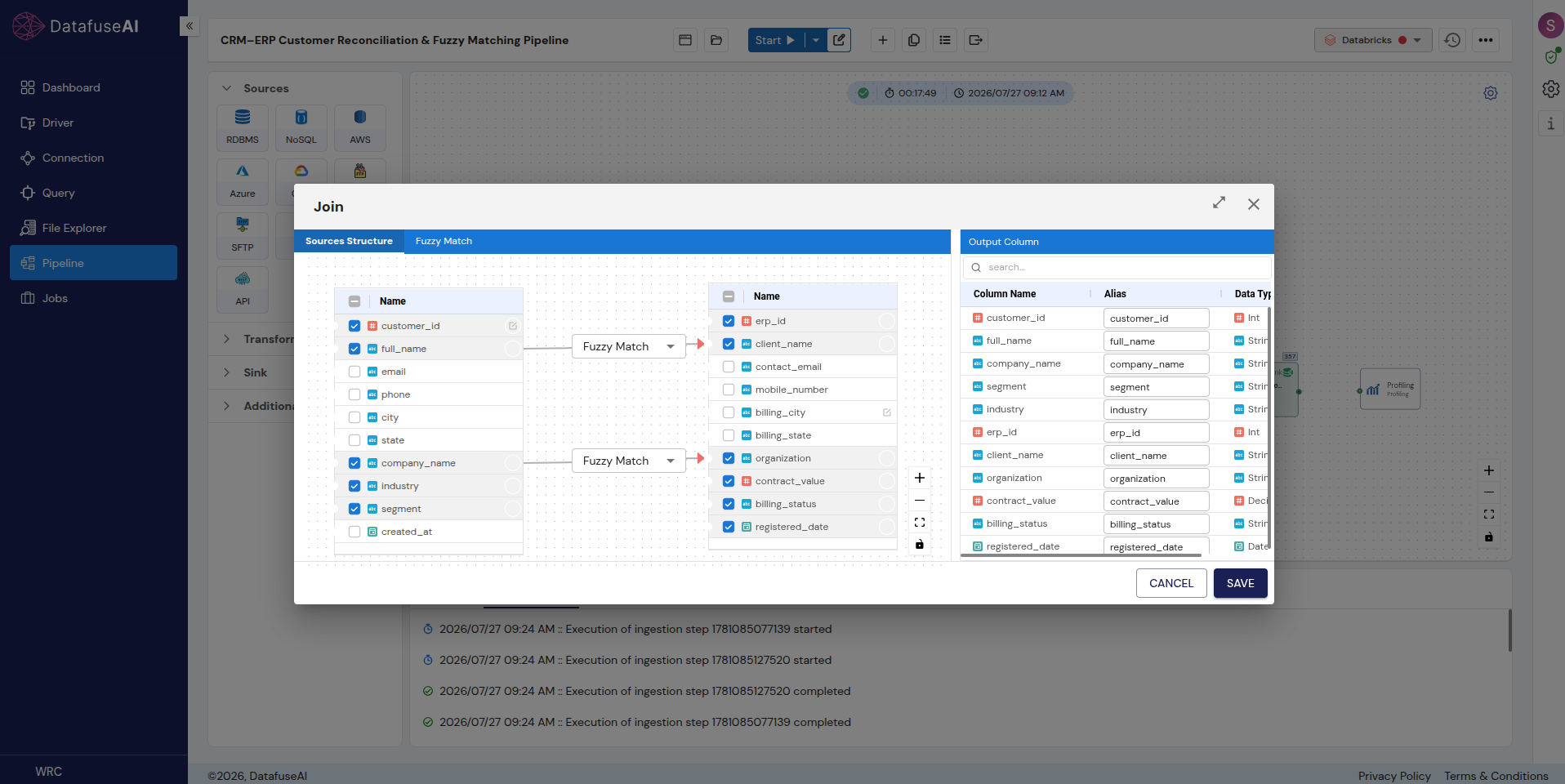Click the edit pipeline pencil icon
Viewport: 1565px width, 784px height.
839,40
